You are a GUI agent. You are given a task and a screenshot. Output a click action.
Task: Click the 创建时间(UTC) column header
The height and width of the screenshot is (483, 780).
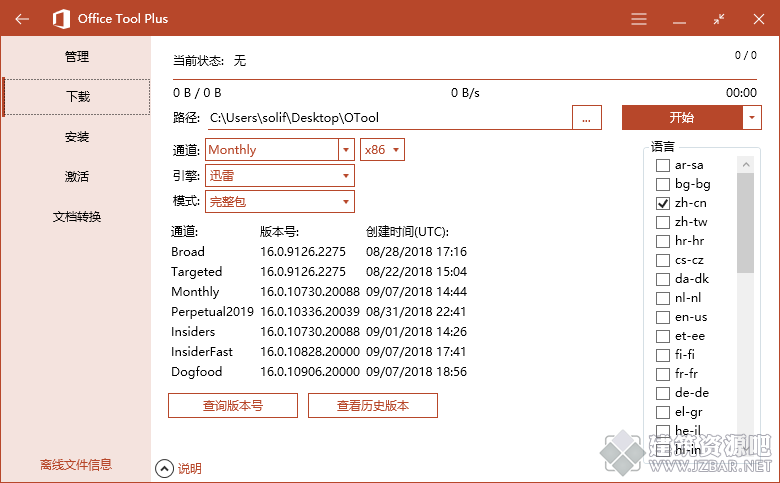(x=407, y=232)
